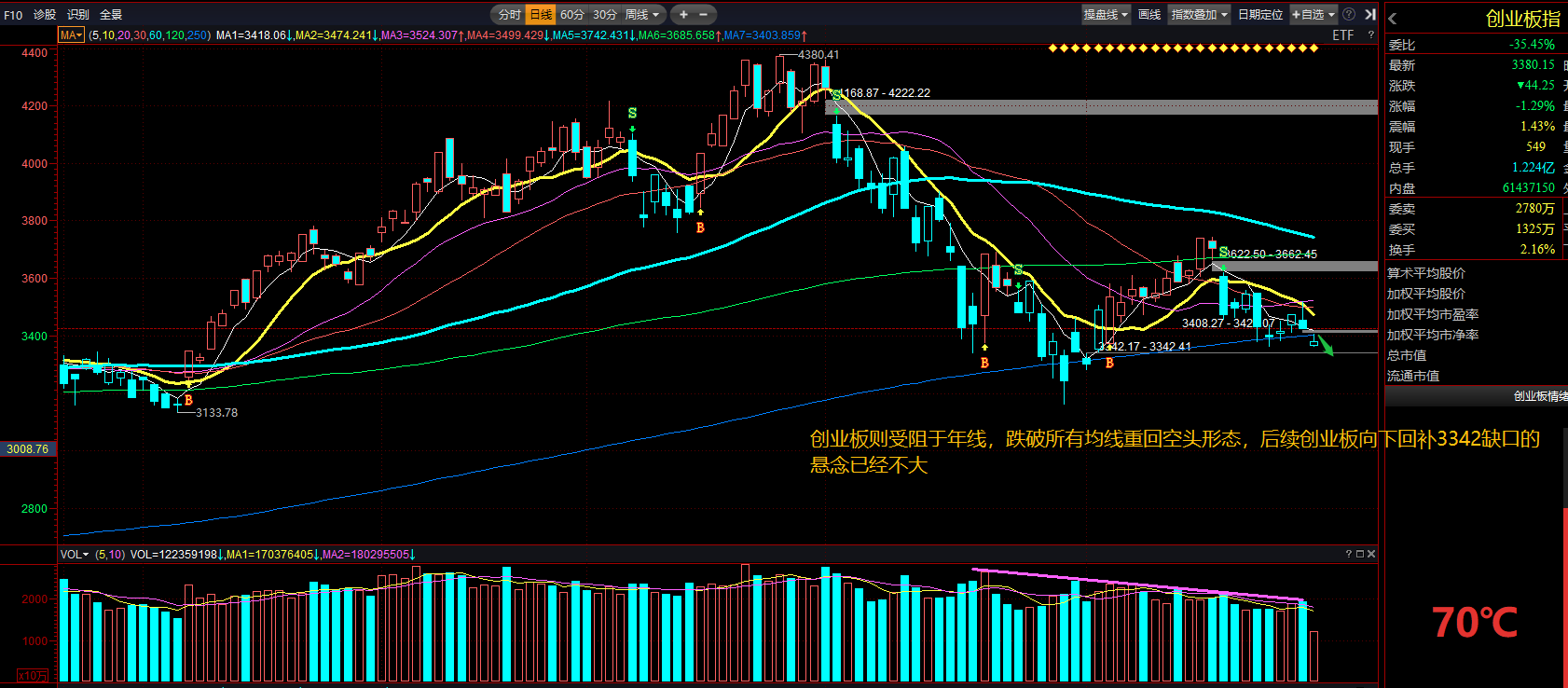1568x688 pixels.
Task: Click the 70℃ sentiment temperature reading
Action: (1475, 623)
